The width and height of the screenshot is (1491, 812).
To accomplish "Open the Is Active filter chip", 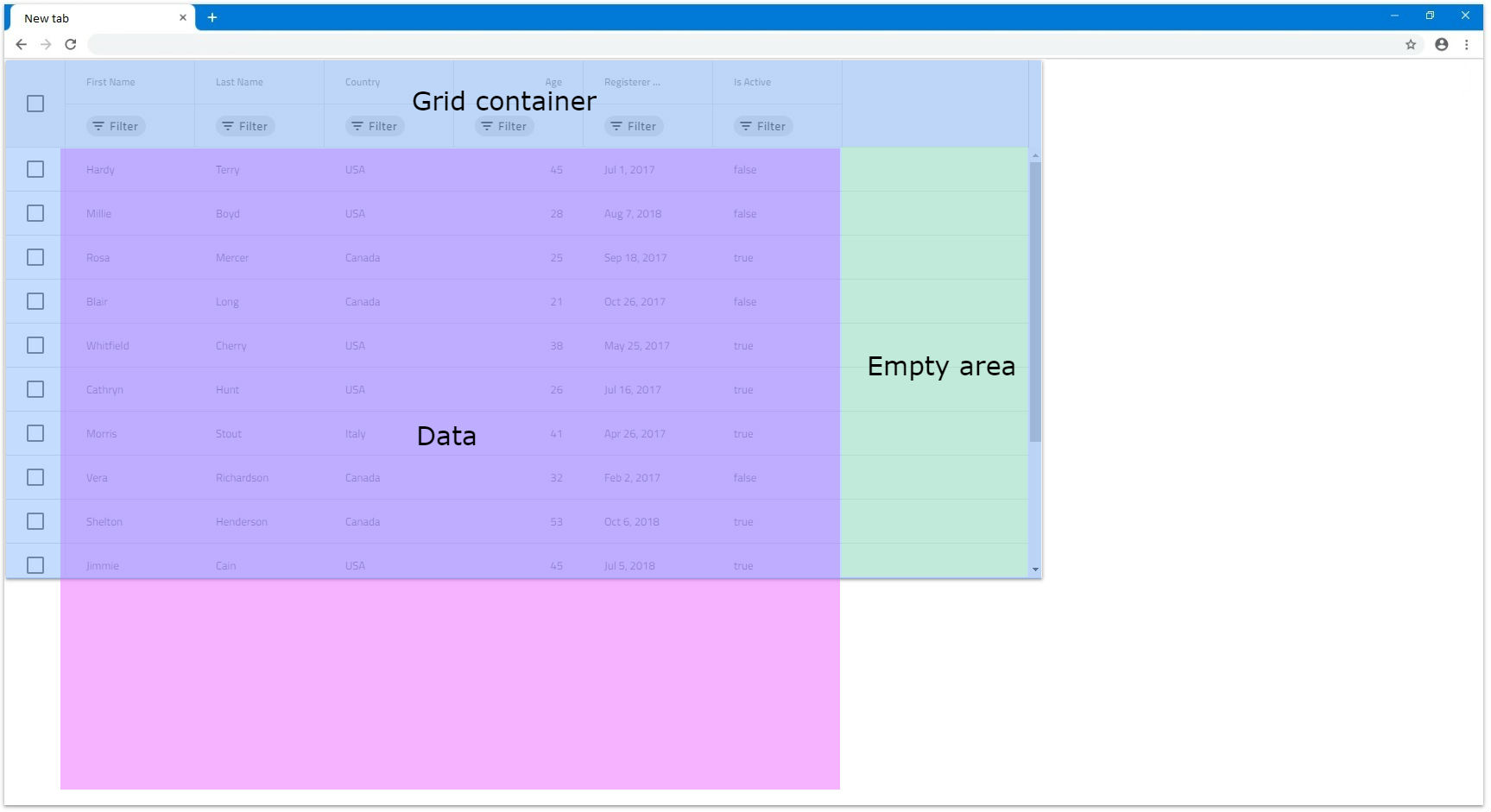I will [x=763, y=127].
